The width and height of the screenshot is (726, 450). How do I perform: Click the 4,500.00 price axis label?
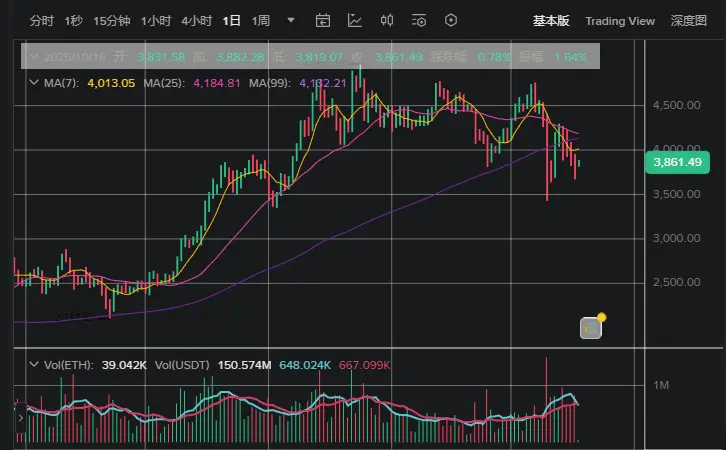[676, 105]
